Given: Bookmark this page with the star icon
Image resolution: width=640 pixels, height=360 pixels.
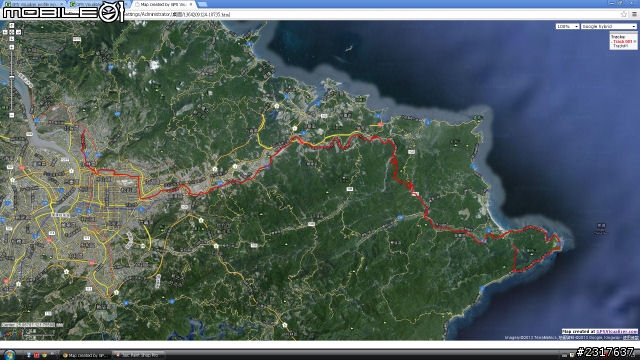Looking at the screenshot, I should pyautogui.click(x=624, y=14).
